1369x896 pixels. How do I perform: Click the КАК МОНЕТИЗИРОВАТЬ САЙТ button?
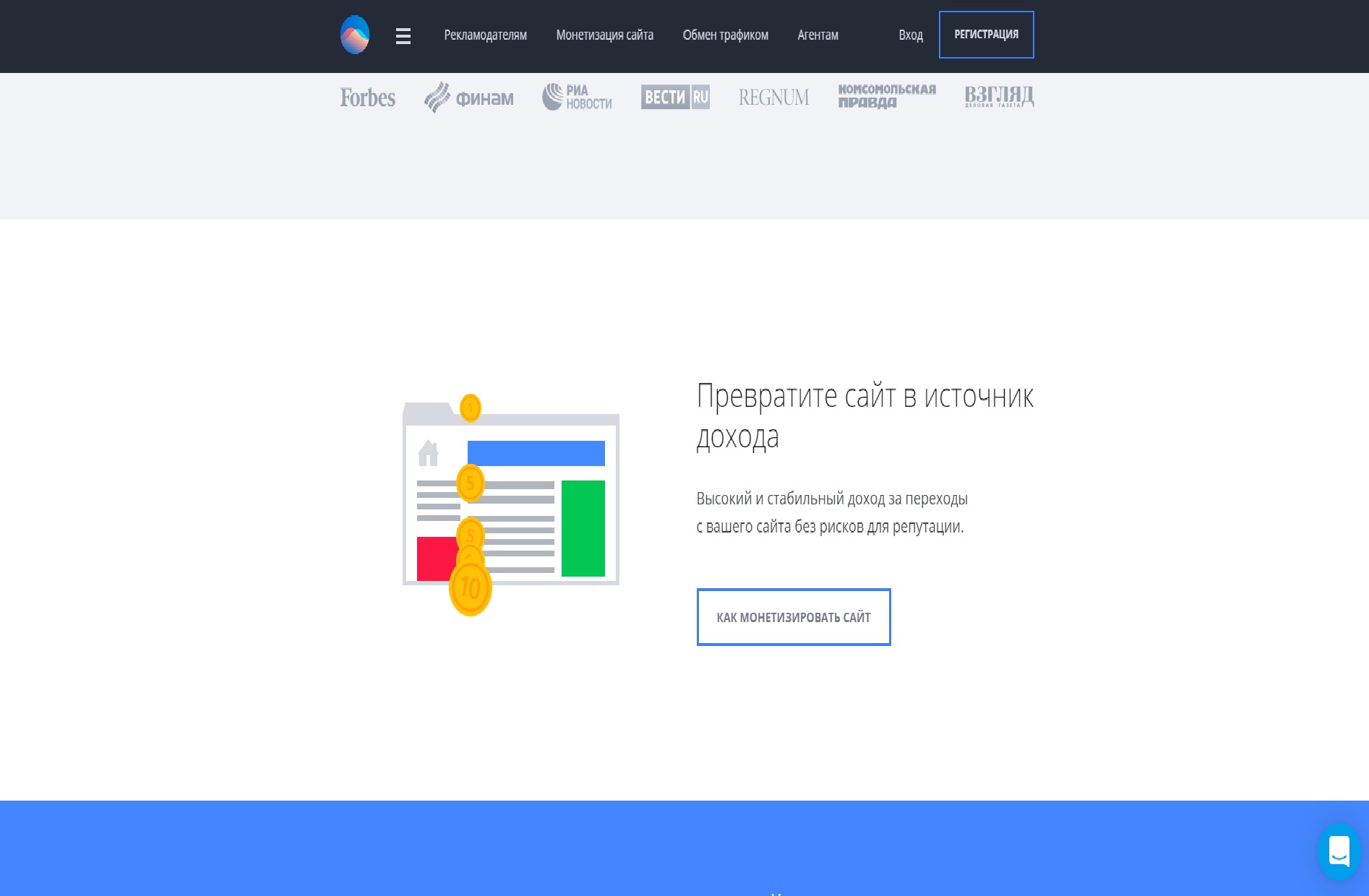coord(794,617)
